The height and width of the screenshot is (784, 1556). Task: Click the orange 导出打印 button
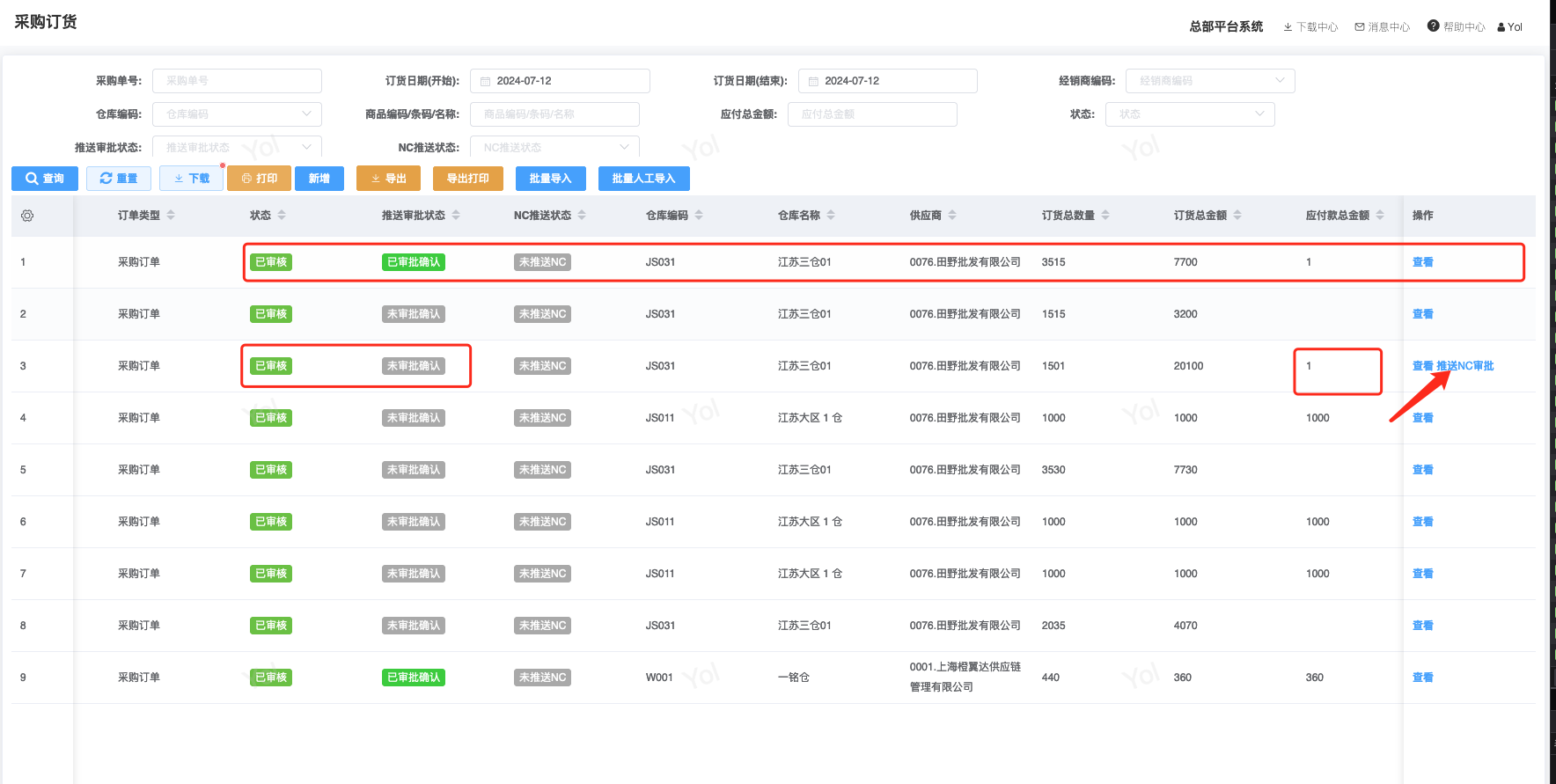(467, 179)
